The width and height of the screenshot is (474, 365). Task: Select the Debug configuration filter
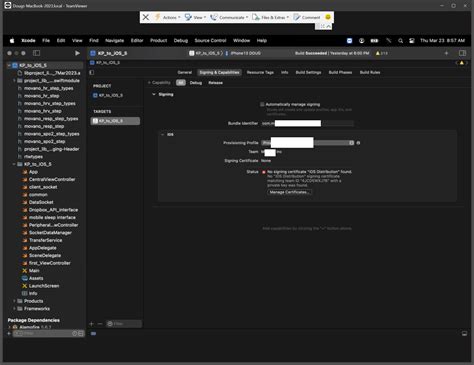coord(196,83)
